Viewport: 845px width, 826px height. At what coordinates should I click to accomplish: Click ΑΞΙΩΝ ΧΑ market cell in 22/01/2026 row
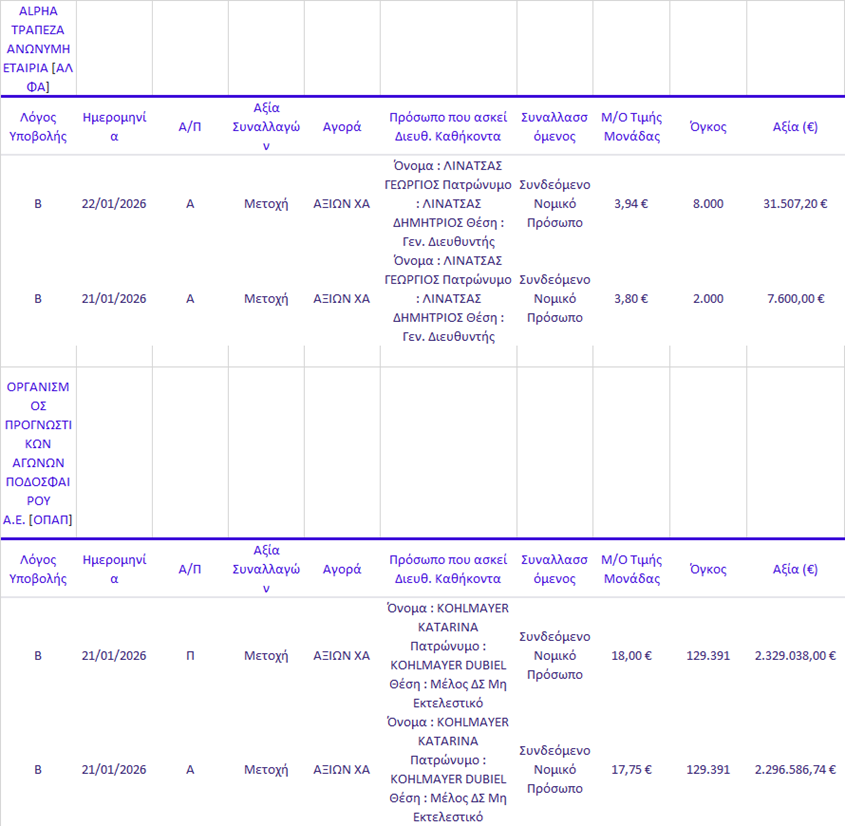click(x=342, y=204)
